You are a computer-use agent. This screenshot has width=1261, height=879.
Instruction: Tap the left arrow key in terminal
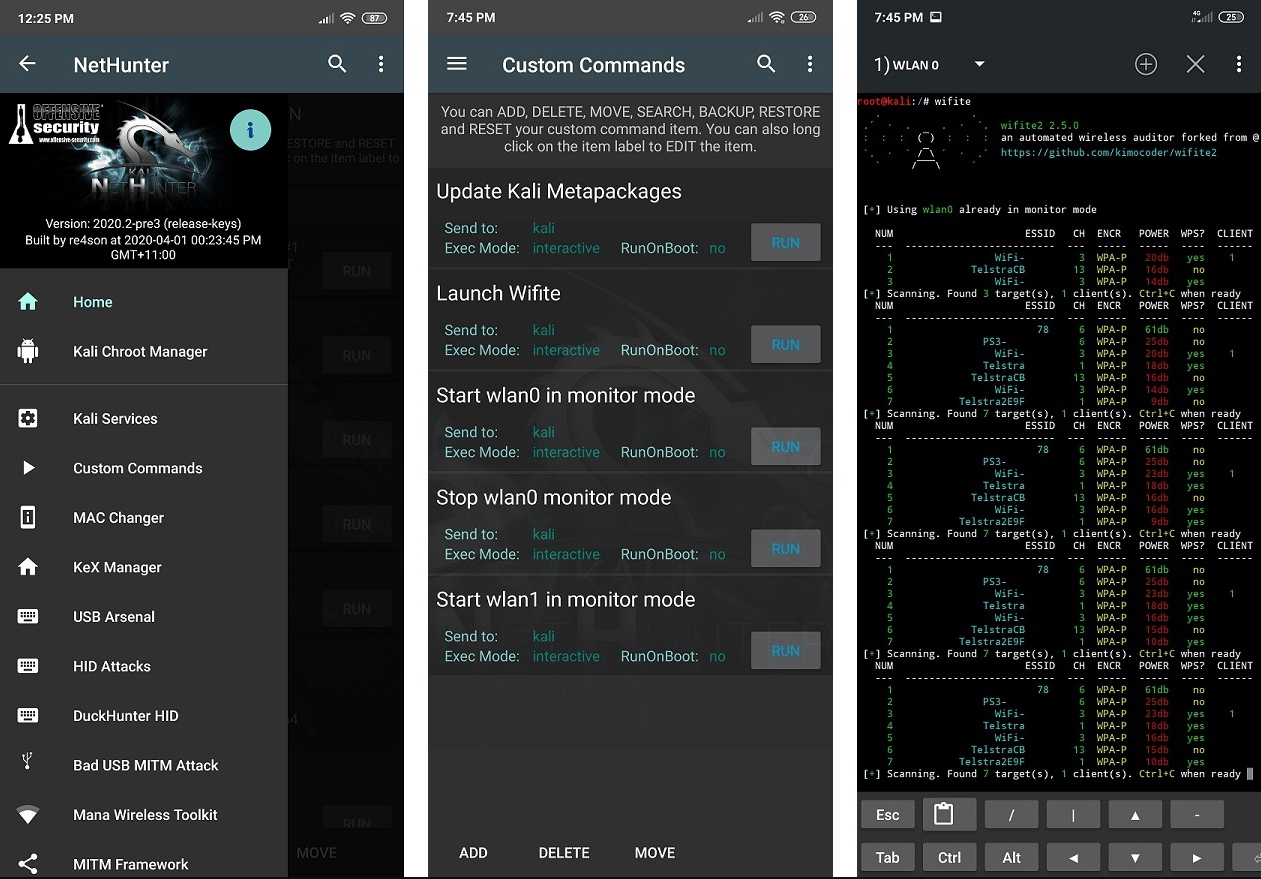click(x=1073, y=857)
